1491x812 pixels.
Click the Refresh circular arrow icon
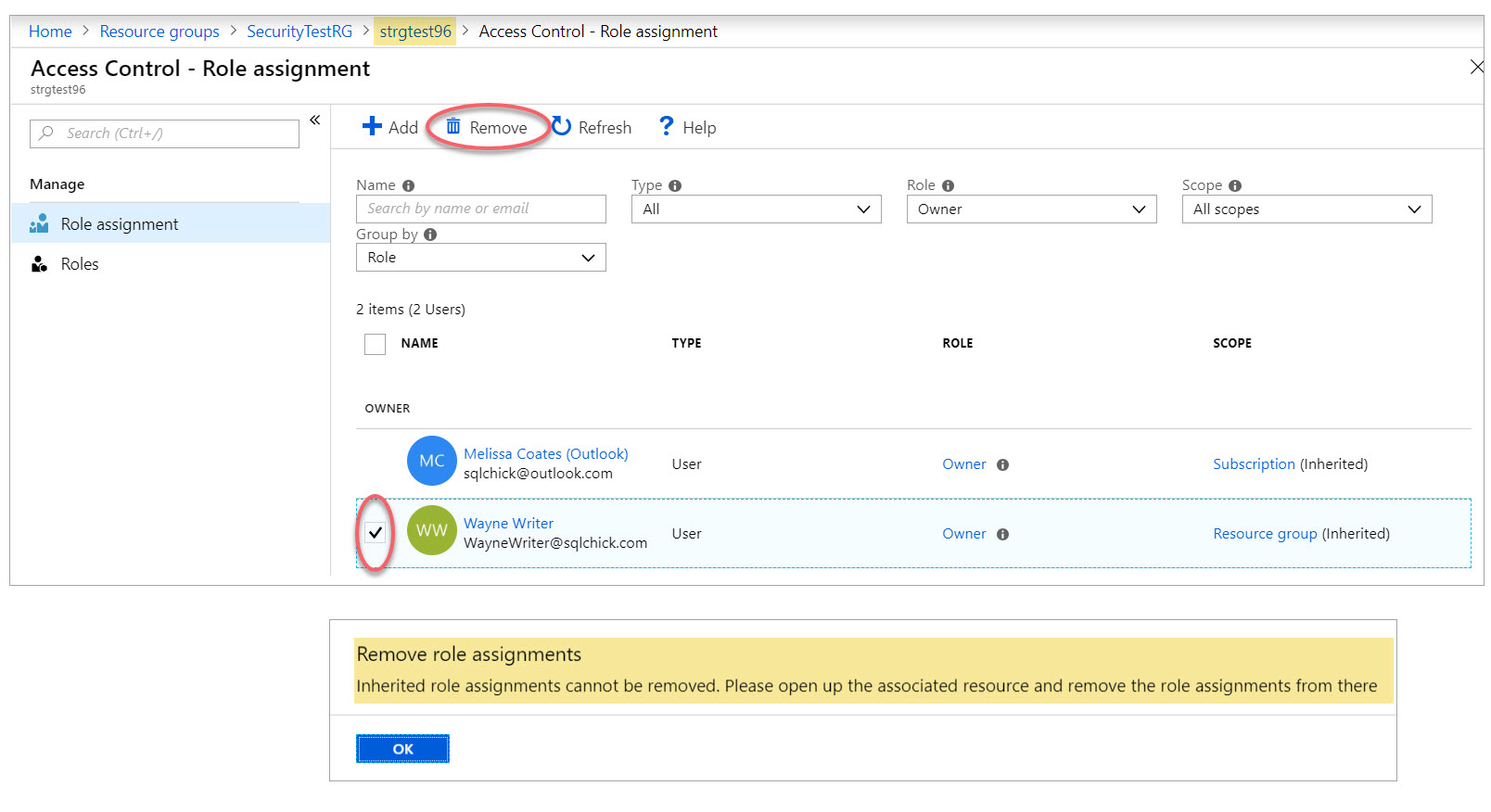[561, 126]
